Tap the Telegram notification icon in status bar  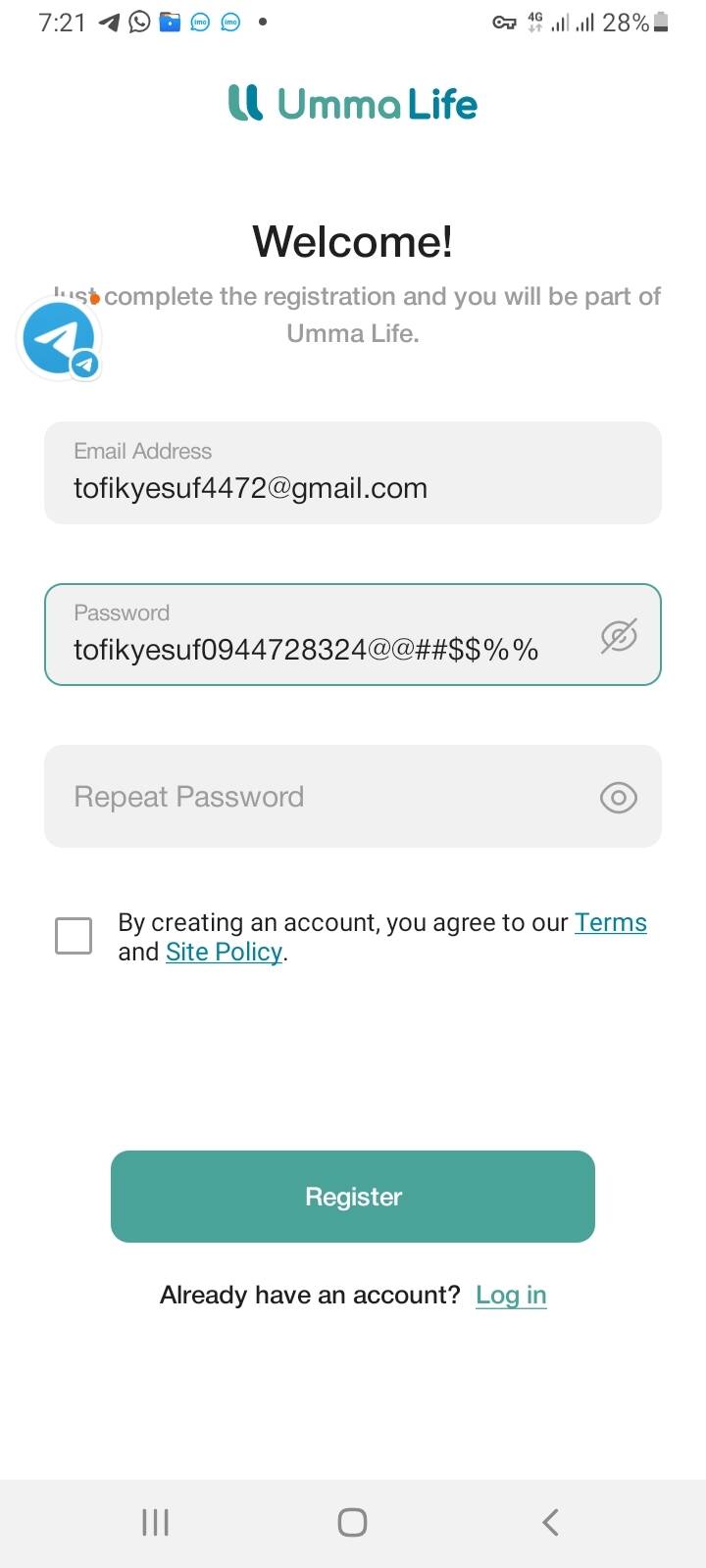[x=110, y=22]
